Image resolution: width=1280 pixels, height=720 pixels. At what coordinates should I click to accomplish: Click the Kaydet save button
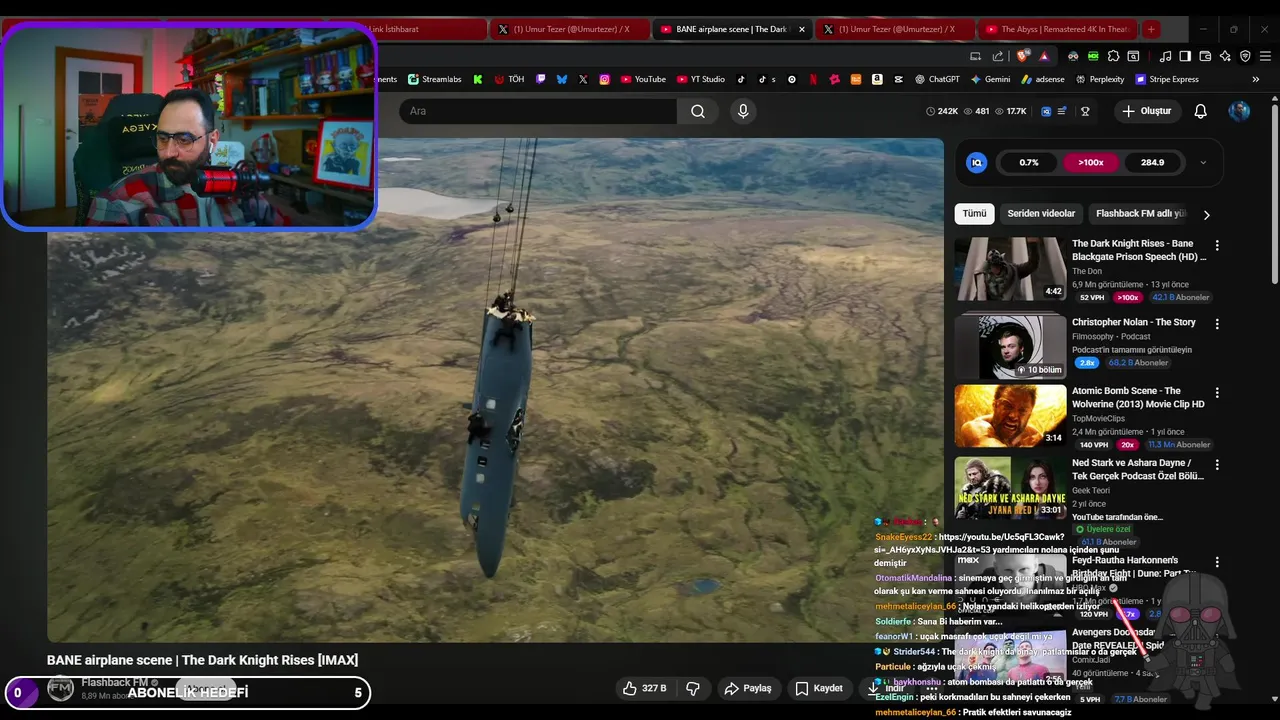point(819,688)
